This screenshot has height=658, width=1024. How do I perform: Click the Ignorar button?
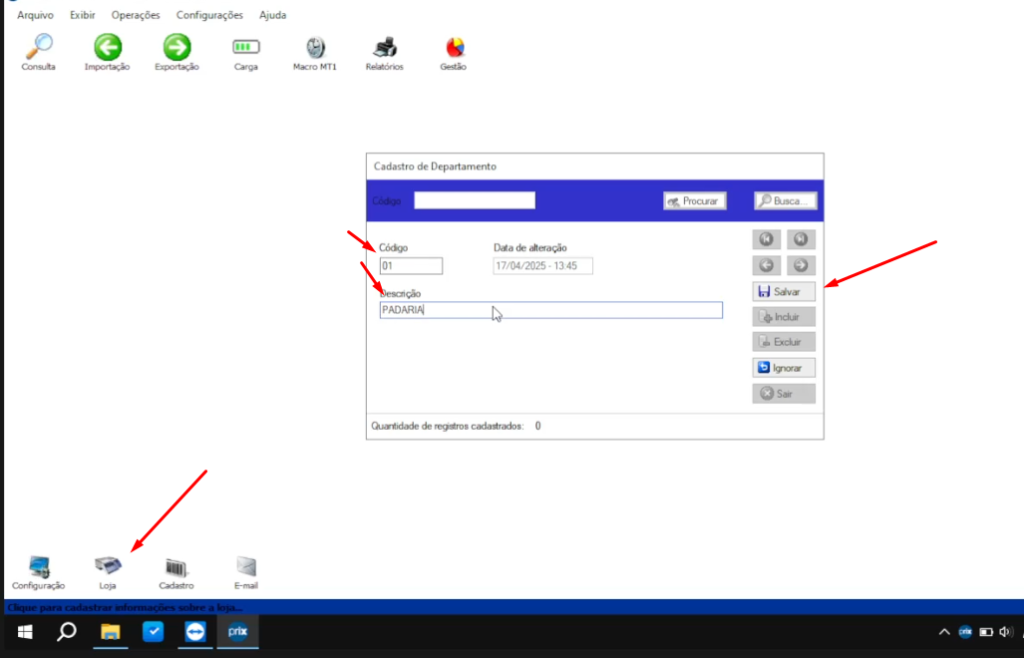[x=784, y=367]
